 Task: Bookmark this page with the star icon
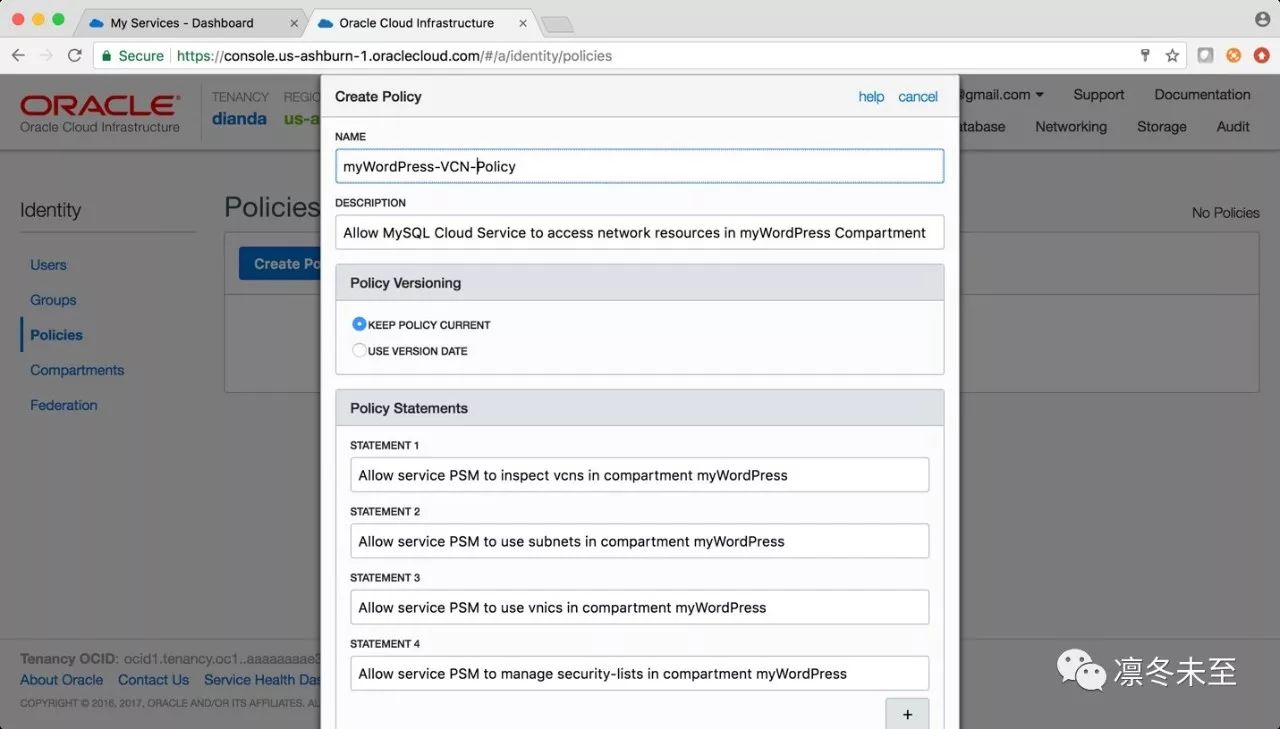click(x=1172, y=56)
